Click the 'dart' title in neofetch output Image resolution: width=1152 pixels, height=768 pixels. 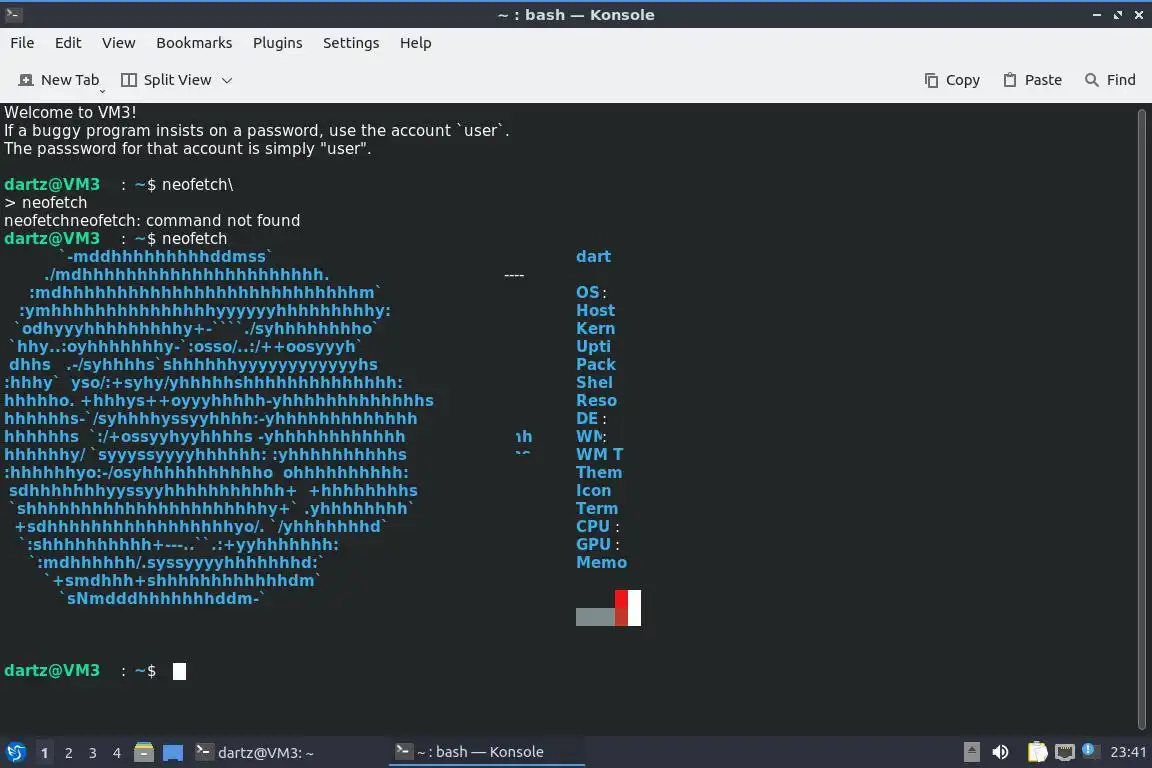click(x=594, y=256)
